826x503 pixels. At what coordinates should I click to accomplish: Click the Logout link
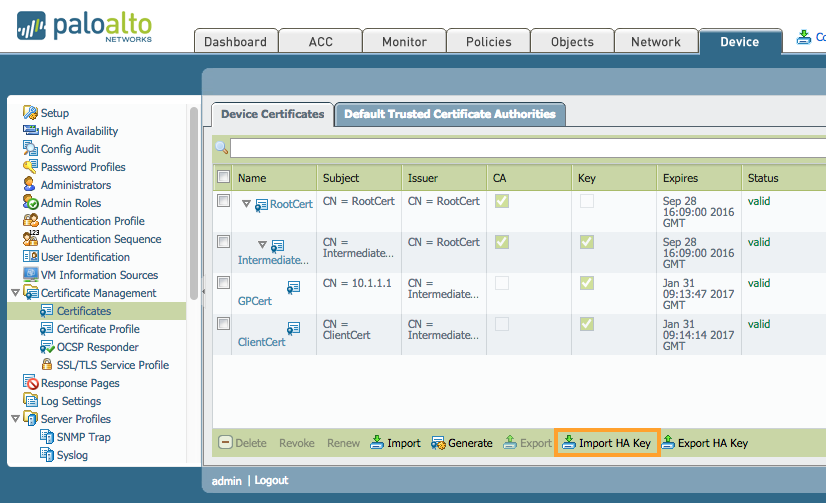pos(271,480)
